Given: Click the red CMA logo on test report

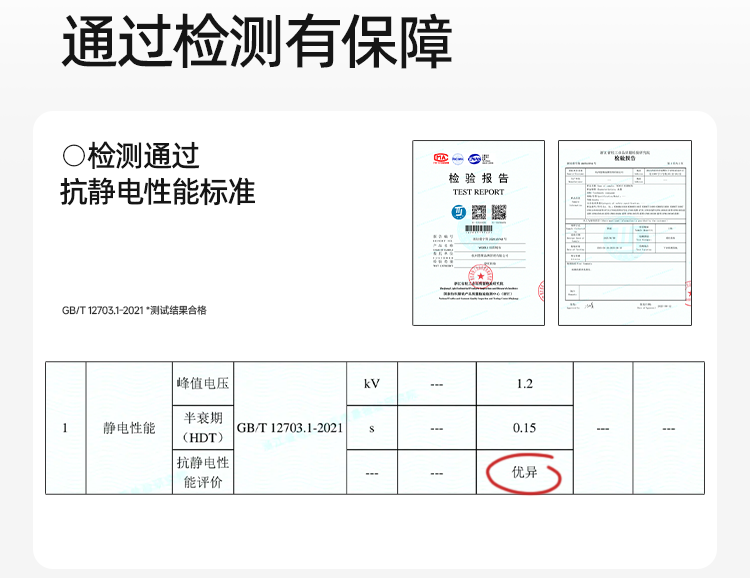Looking at the screenshot, I should [441, 158].
